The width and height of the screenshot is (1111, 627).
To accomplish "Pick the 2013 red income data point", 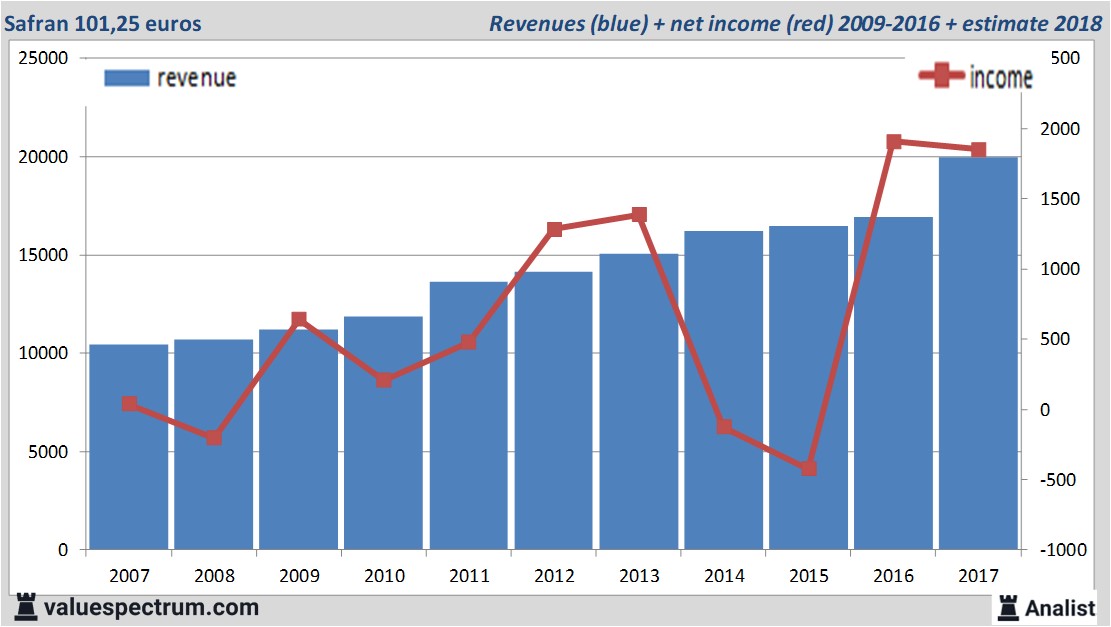I will (639, 215).
